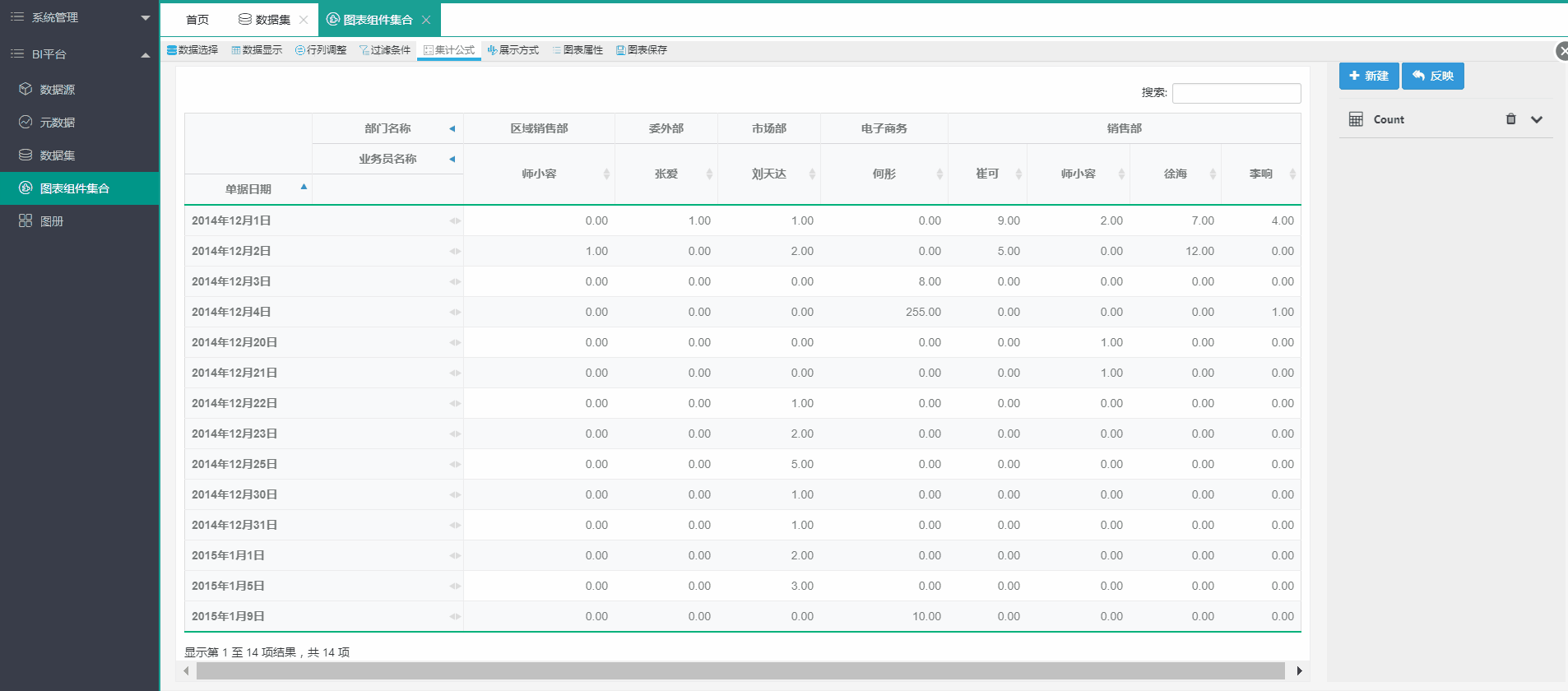Viewport: 1568px width, 691px height.
Task: Open the 展示方式 toolbar tab
Action: [513, 50]
